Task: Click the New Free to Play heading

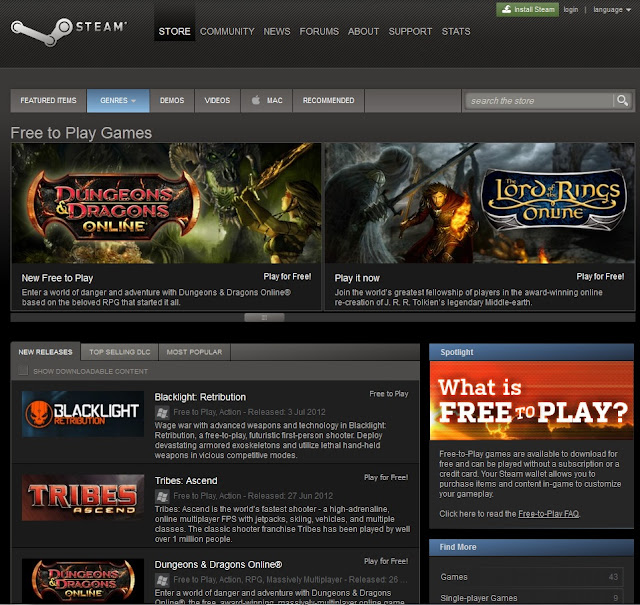Action: click(x=57, y=278)
